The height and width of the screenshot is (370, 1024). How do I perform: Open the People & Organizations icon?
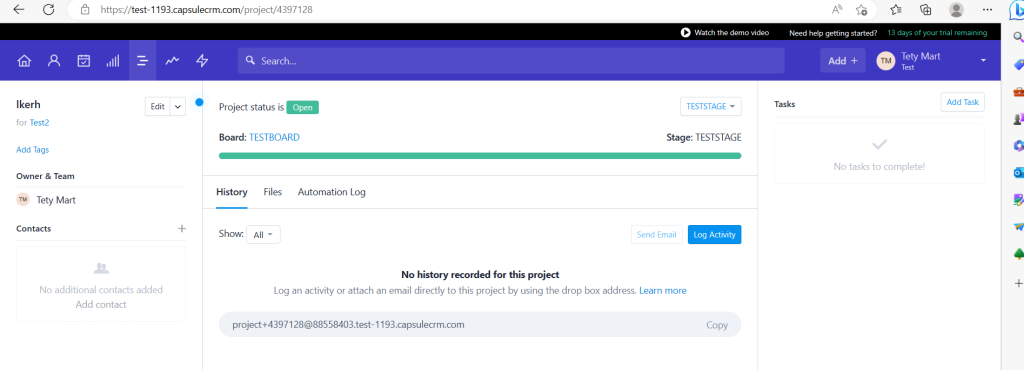54,61
